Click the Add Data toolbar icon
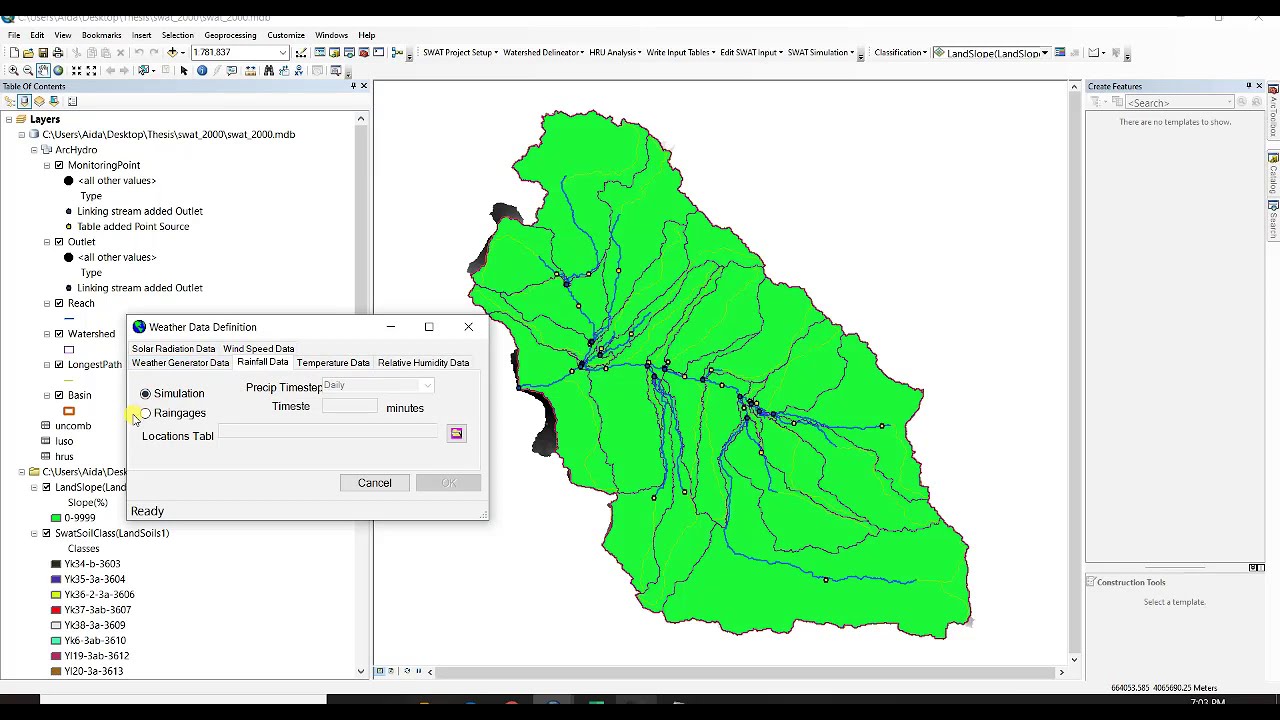Screen dimensions: 1280x720 click(172, 52)
